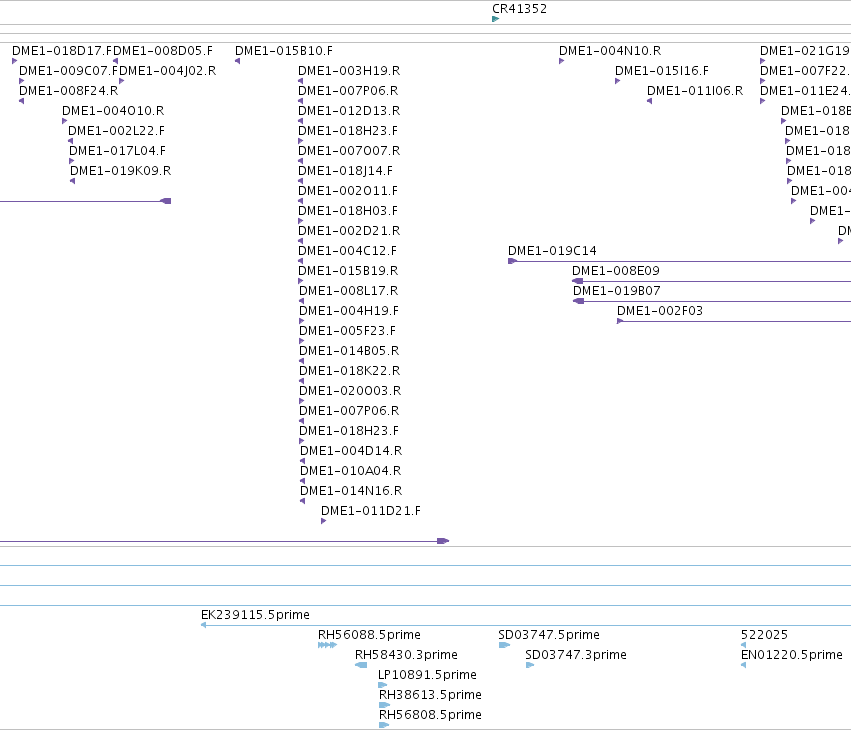Open feature DME1-003H19.R
The image size is (851, 730).
click(349, 71)
